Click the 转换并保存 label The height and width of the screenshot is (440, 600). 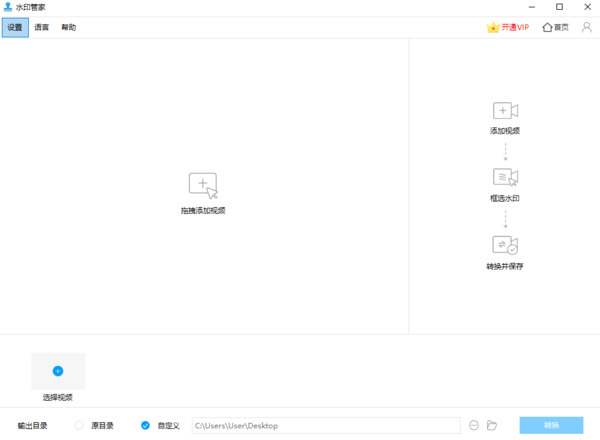505,266
